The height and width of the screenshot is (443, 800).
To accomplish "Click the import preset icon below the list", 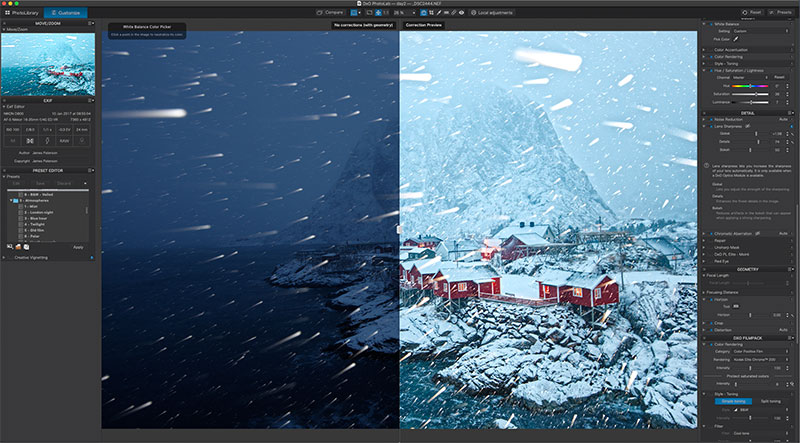I will pyautogui.click(x=27, y=247).
